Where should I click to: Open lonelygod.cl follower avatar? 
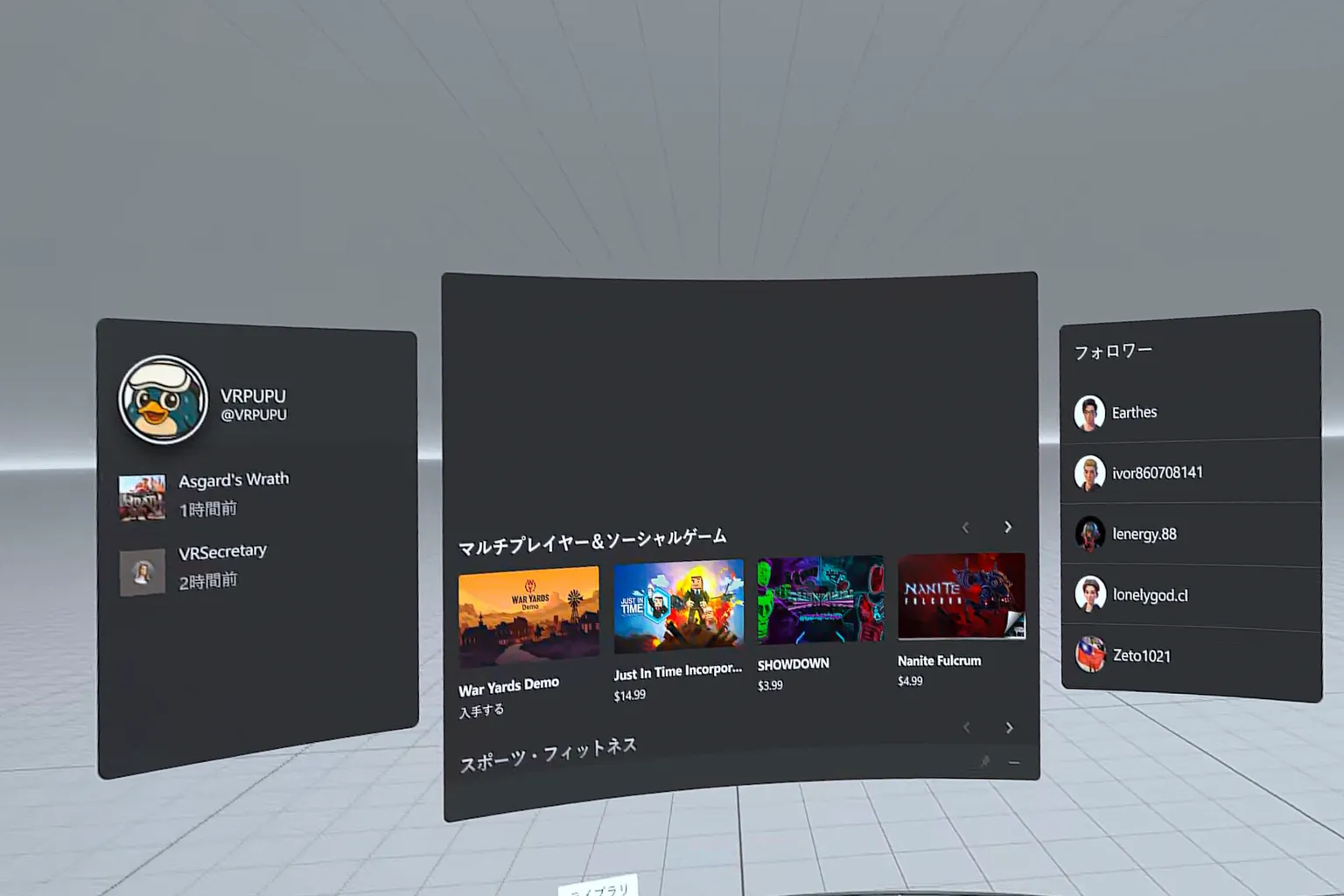tap(1090, 594)
